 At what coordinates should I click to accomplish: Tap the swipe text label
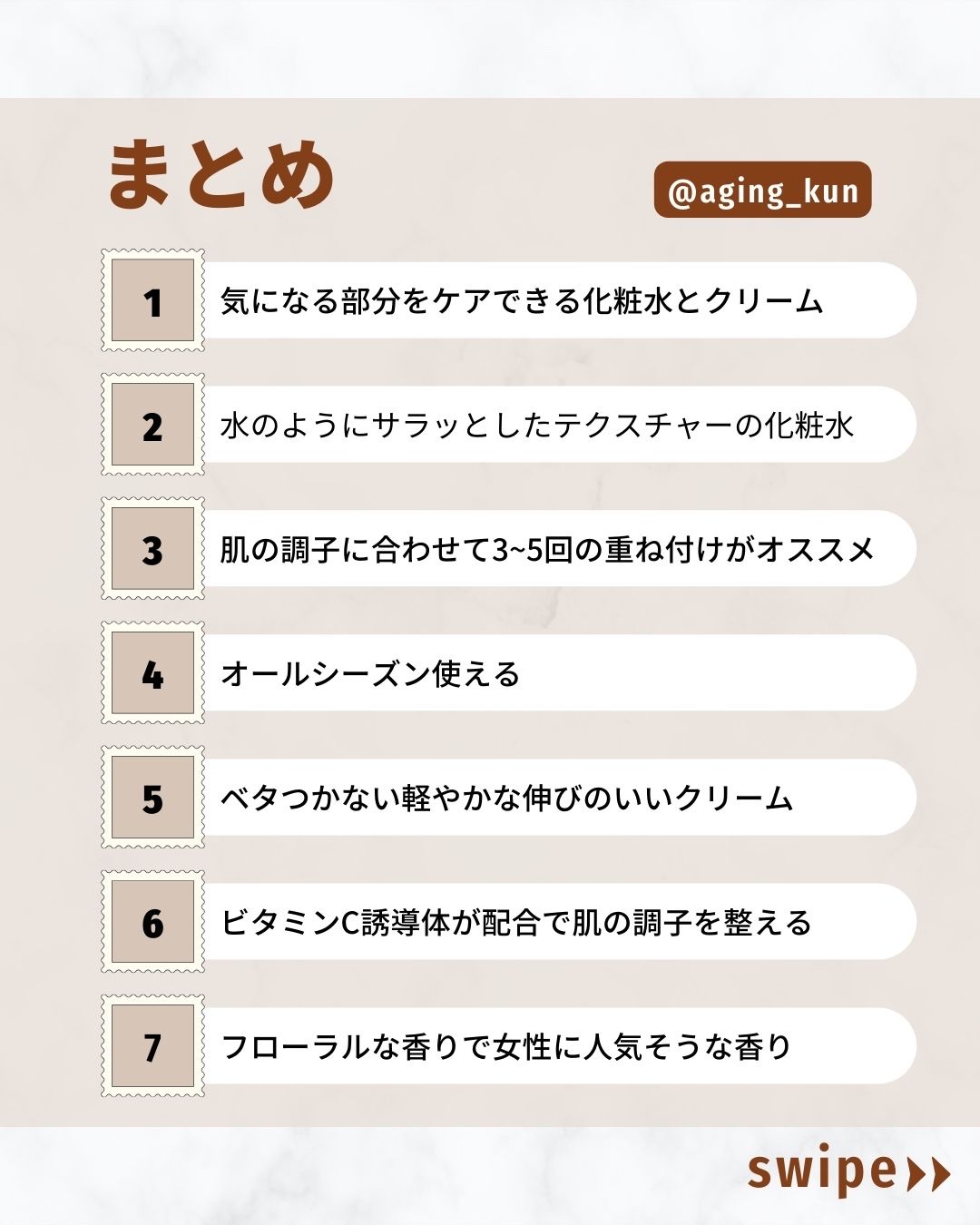tap(822, 1171)
